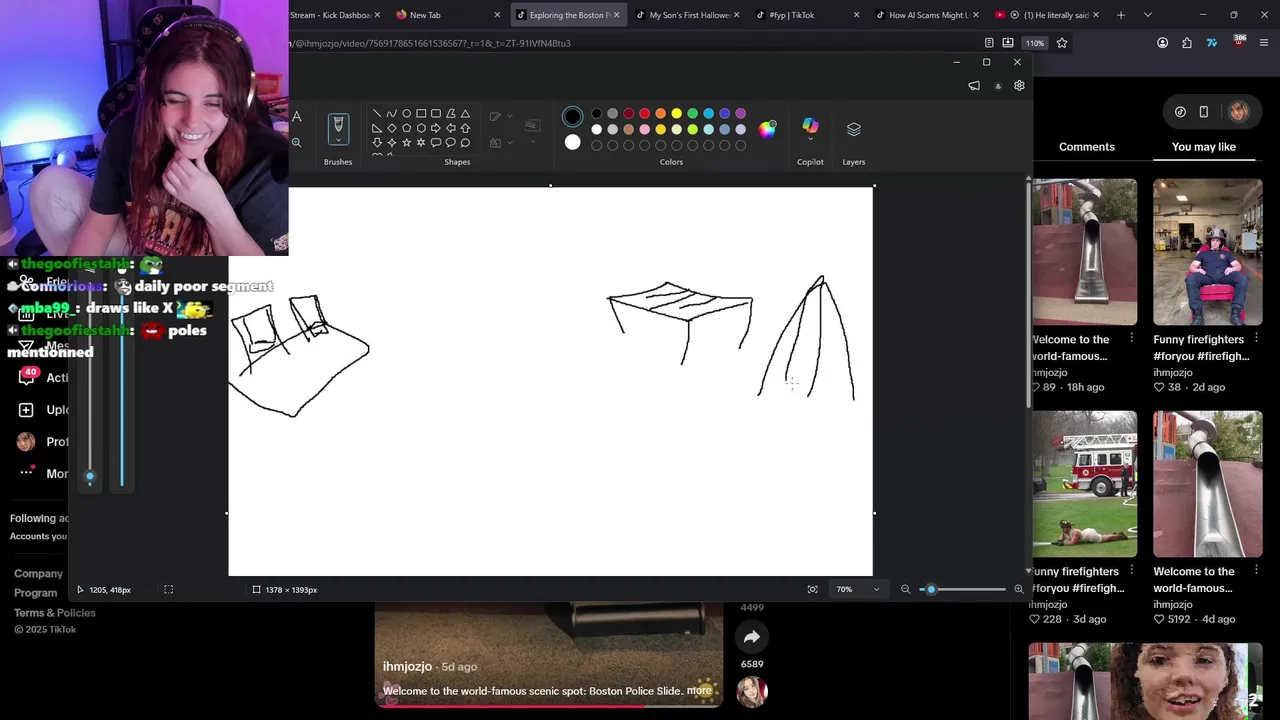Open the firefighter in red chair thumbnail
The image size is (1280, 720).
coord(1208,252)
